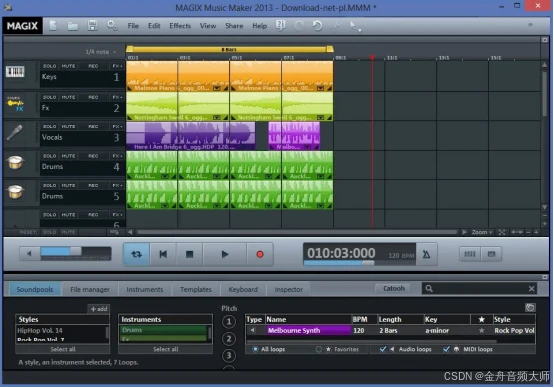Image resolution: width=554 pixels, height=388 pixels.
Task: Click the add styles button
Action: point(99,309)
